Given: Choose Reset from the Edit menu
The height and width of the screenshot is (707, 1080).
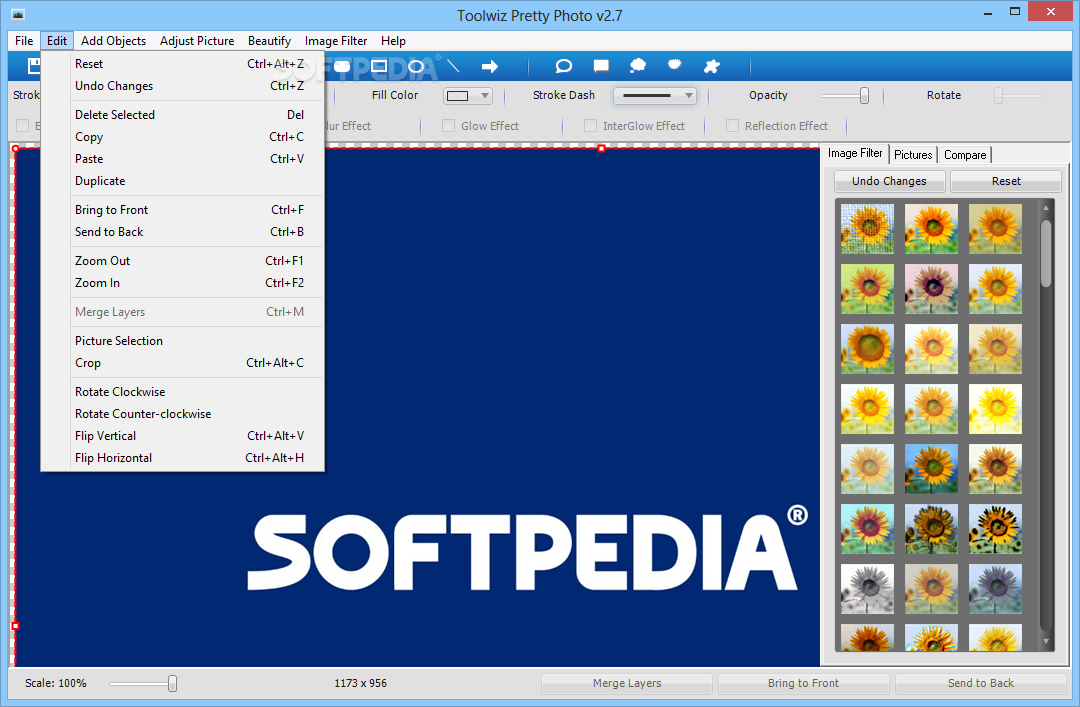Looking at the screenshot, I should 183,63.
